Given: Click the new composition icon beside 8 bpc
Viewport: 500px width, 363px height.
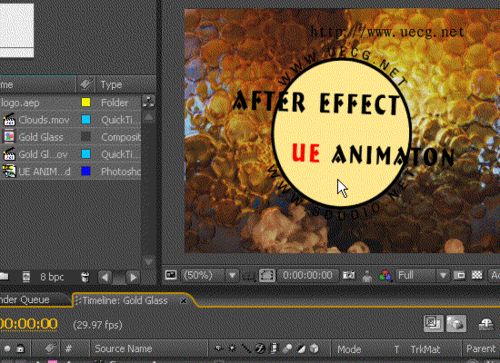Looking at the screenshot, I should [26, 277].
